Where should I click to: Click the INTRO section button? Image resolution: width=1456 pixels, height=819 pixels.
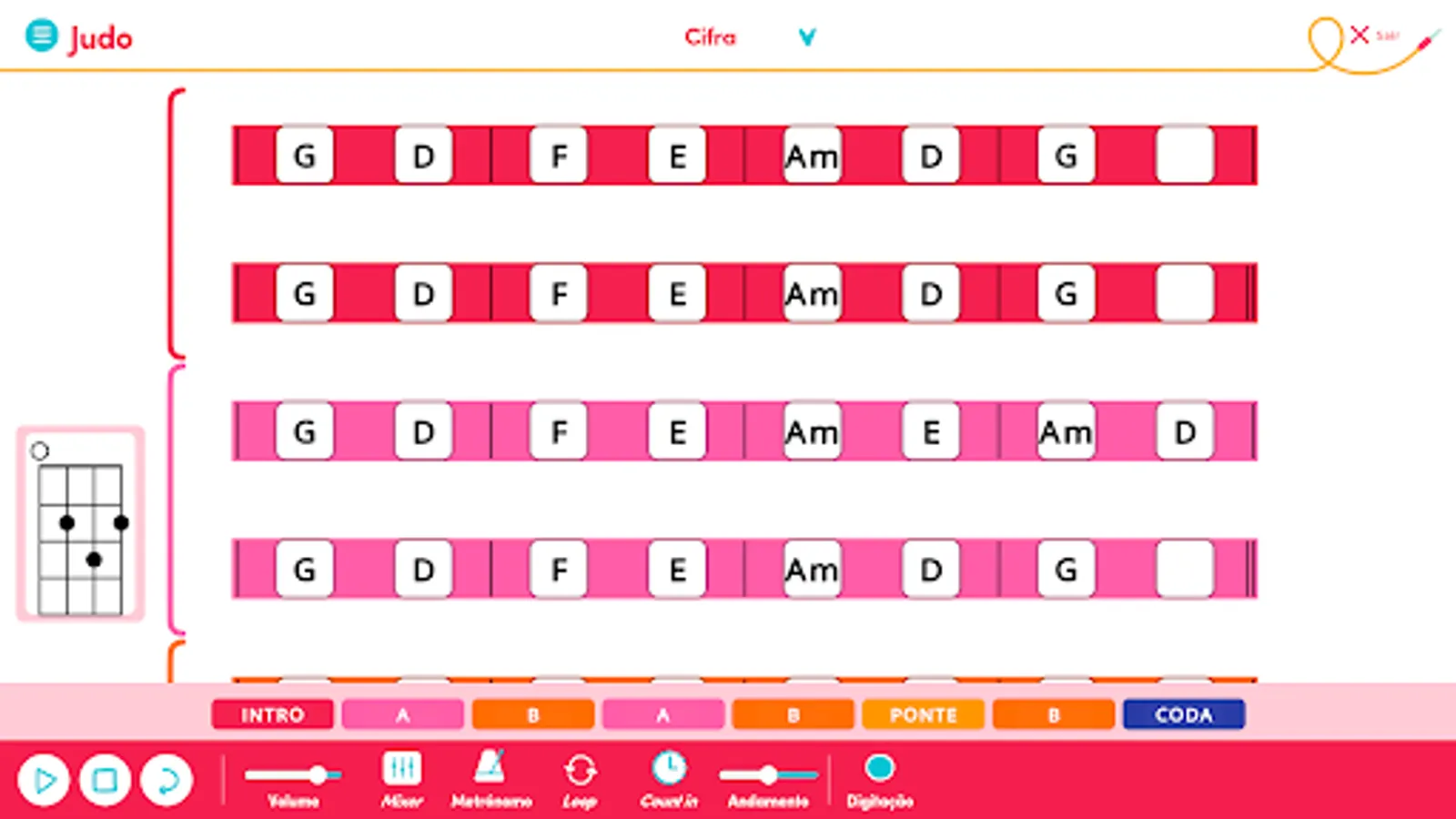tap(272, 713)
